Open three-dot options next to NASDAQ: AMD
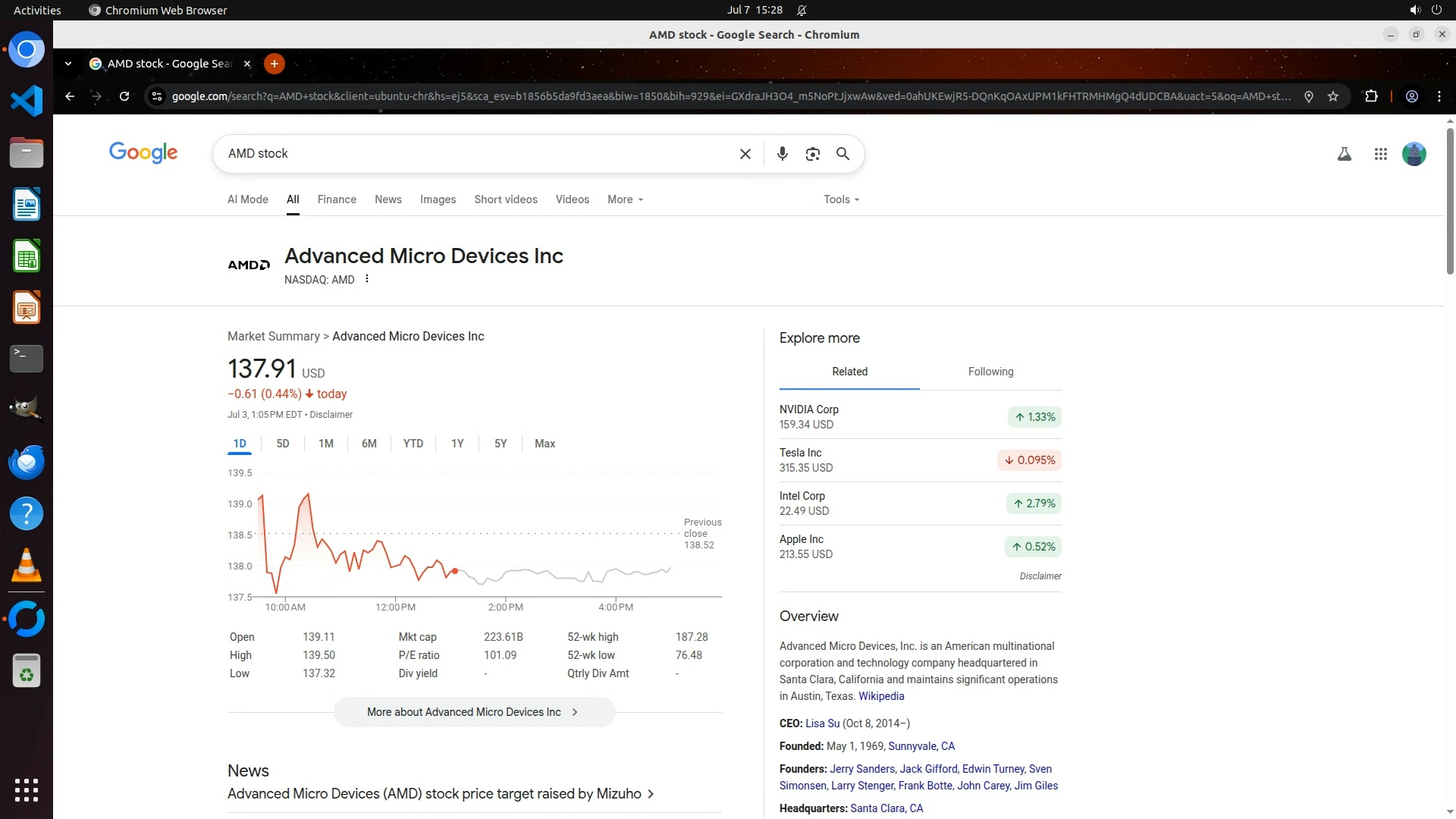The width and height of the screenshot is (1456, 819). (x=367, y=279)
